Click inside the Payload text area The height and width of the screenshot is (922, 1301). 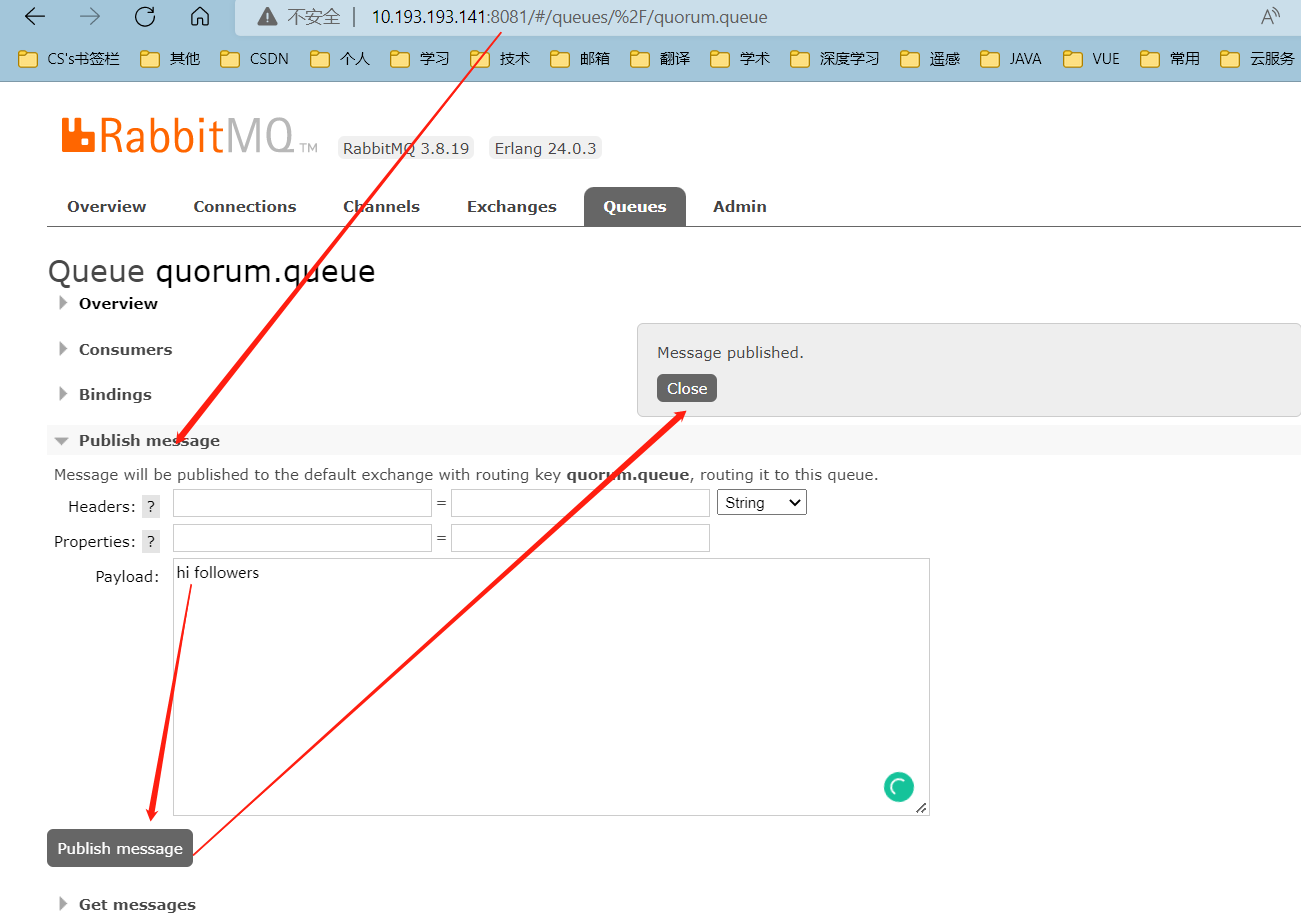click(x=551, y=687)
